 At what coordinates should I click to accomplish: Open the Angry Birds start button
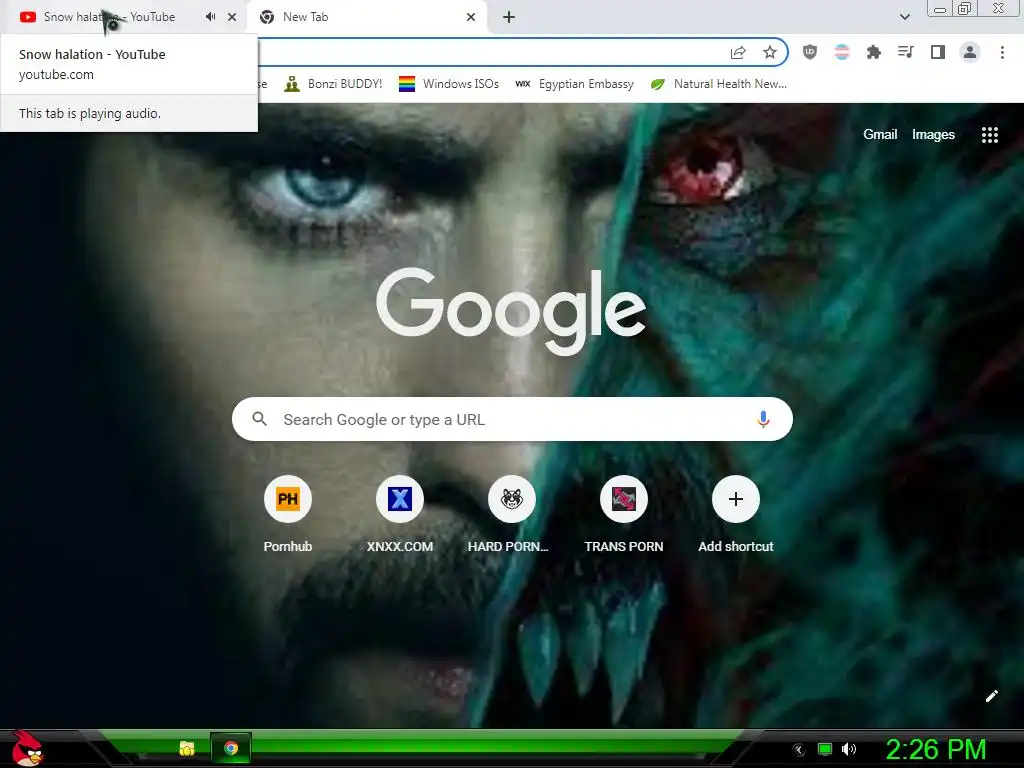pos(27,748)
